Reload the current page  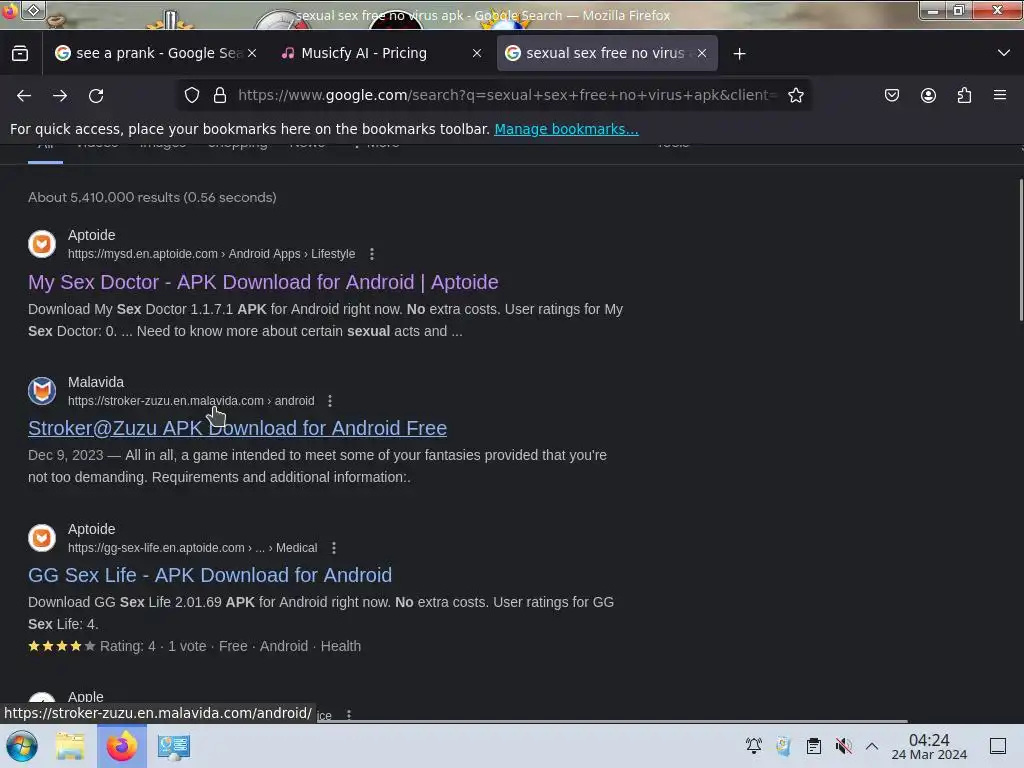pos(96,96)
